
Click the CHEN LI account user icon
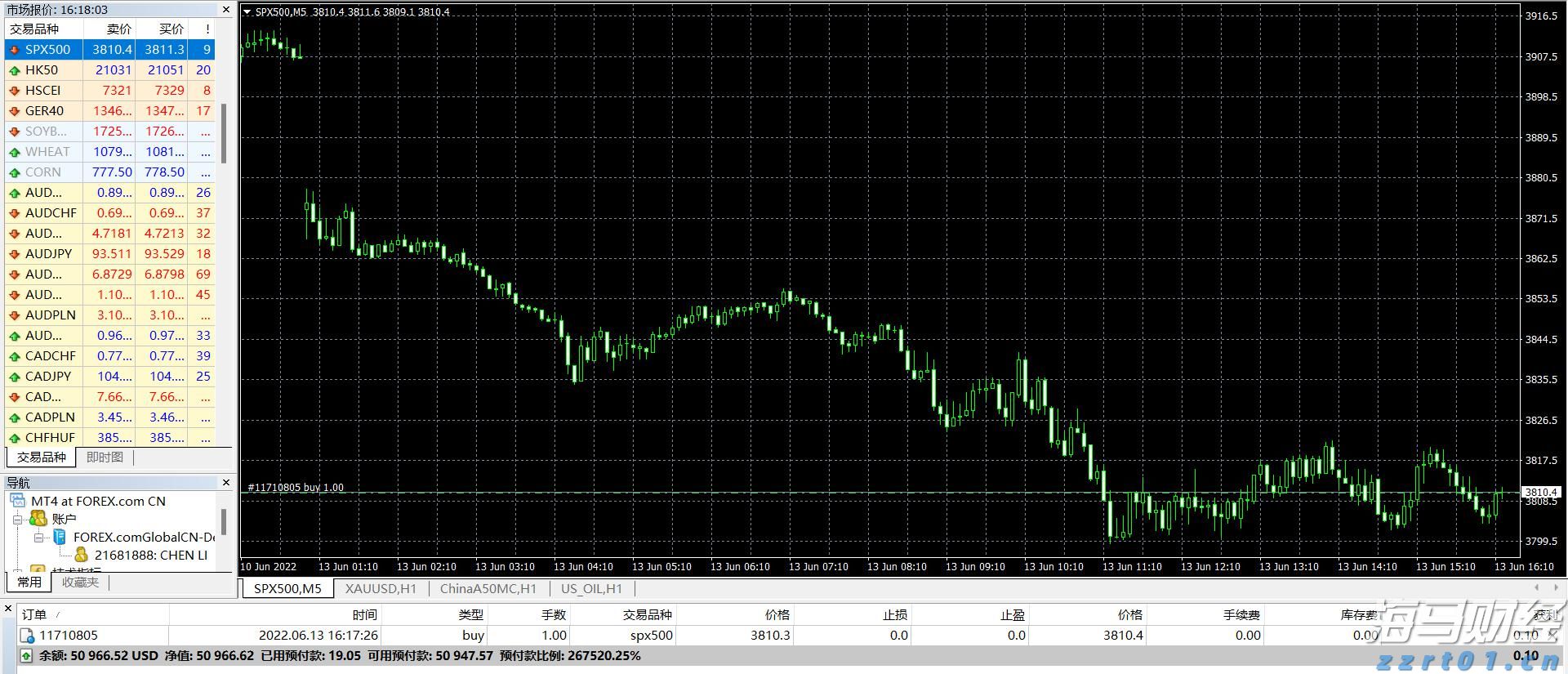[81, 555]
